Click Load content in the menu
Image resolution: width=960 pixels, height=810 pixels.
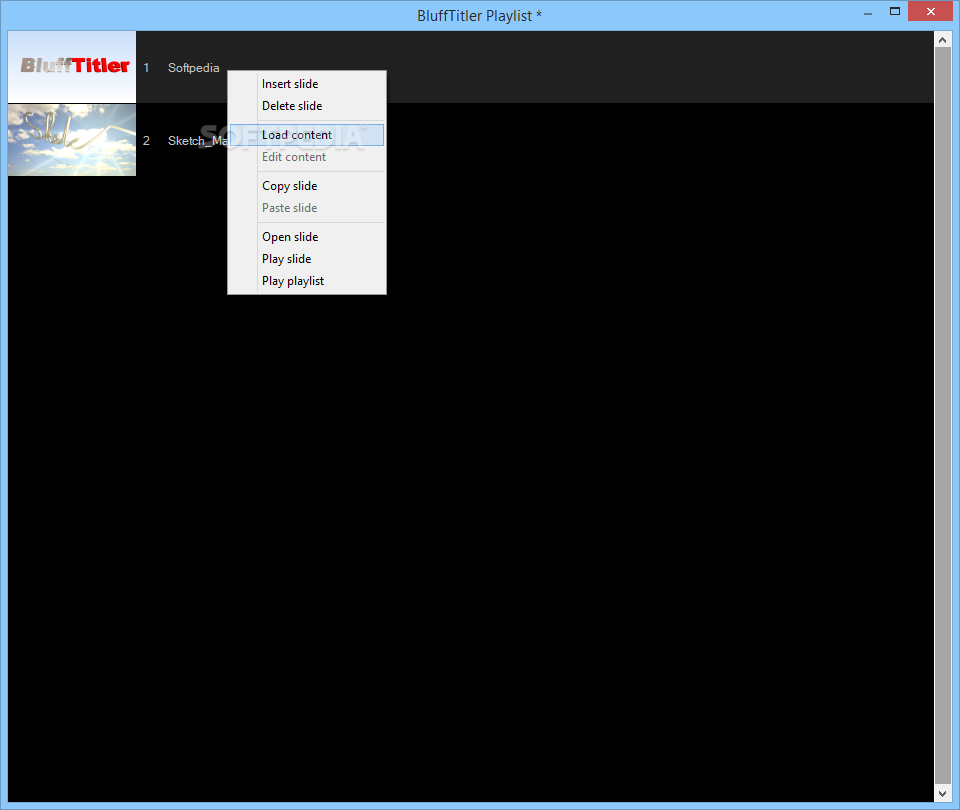[x=307, y=135]
